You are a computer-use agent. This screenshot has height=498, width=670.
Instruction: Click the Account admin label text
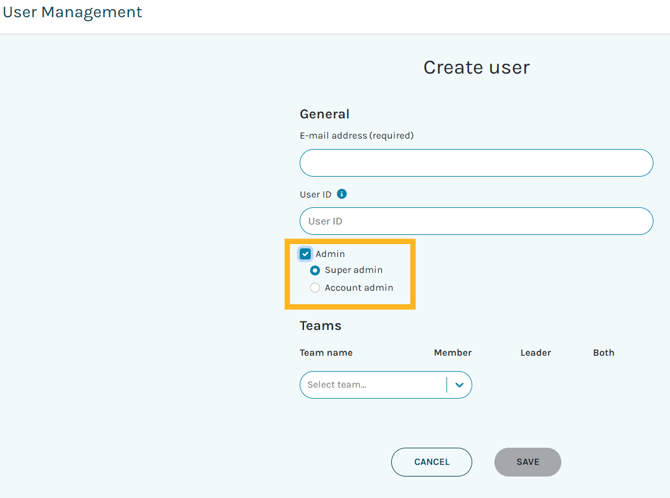pyautogui.click(x=358, y=288)
